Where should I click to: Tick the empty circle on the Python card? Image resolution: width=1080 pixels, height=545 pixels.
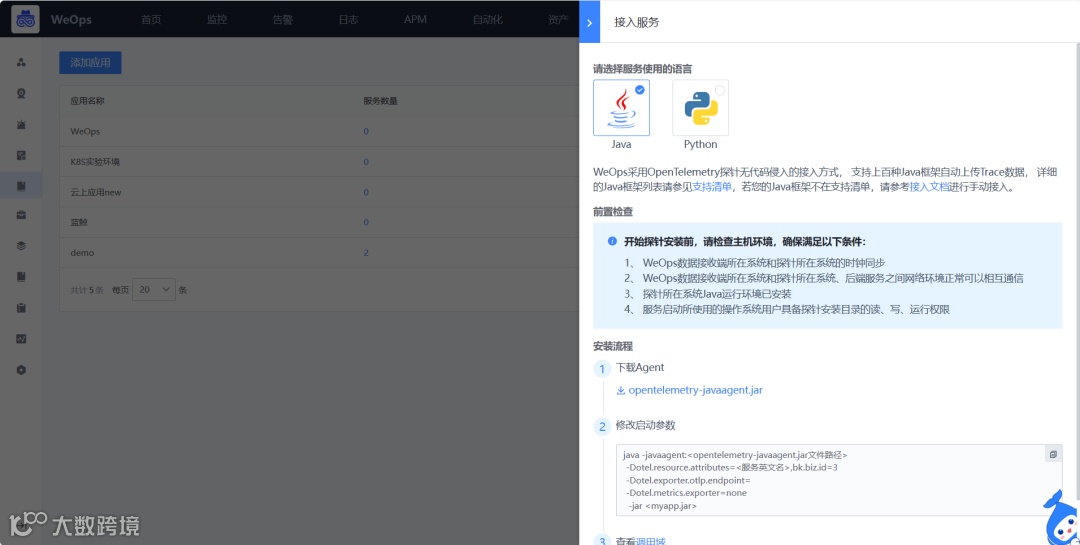pyautogui.click(x=720, y=90)
